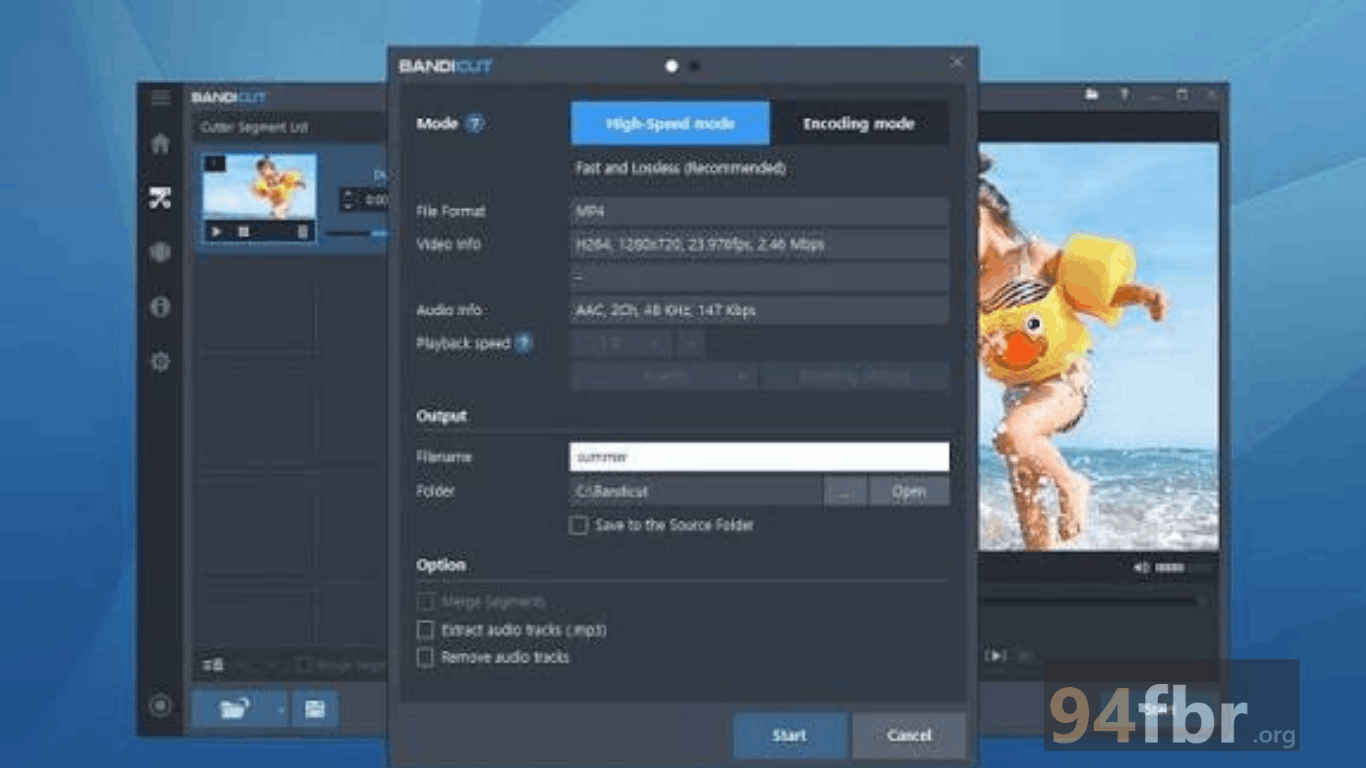Browse folder with the ... button
Image resolution: width=1366 pixels, height=768 pixels.
tap(846, 491)
